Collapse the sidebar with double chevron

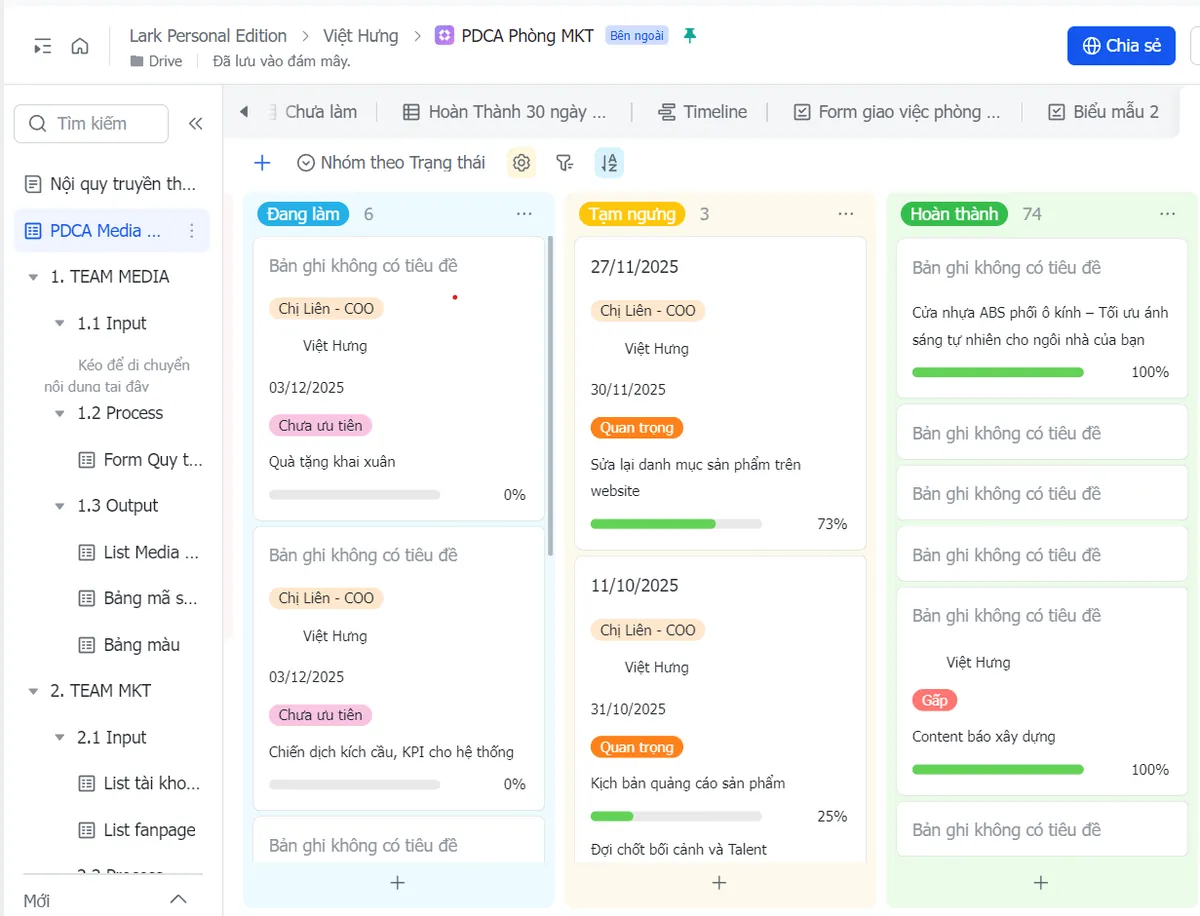point(196,124)
